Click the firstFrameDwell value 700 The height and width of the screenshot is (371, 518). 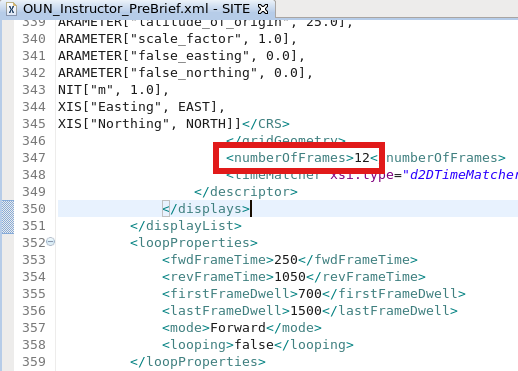pos(310,294)
